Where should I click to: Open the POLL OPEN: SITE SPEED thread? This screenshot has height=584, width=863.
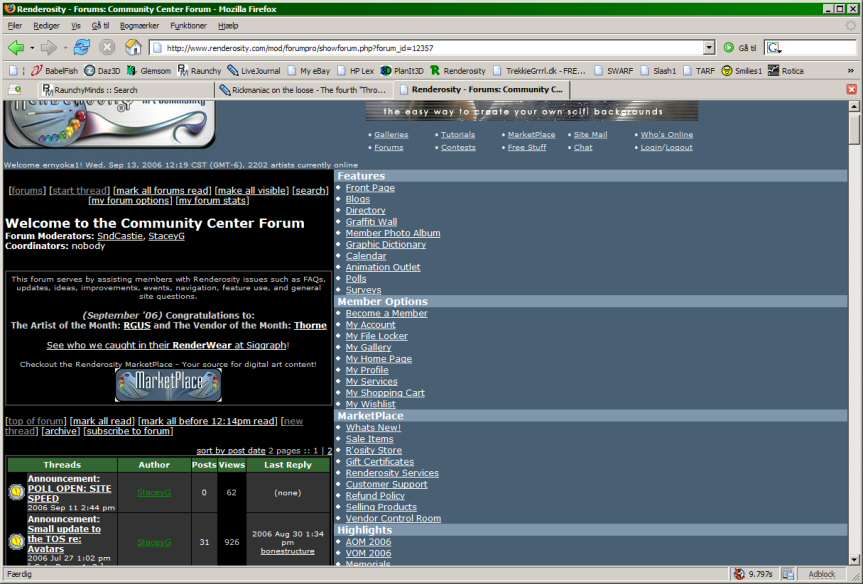pyautogui.click(x=69, y=493)
